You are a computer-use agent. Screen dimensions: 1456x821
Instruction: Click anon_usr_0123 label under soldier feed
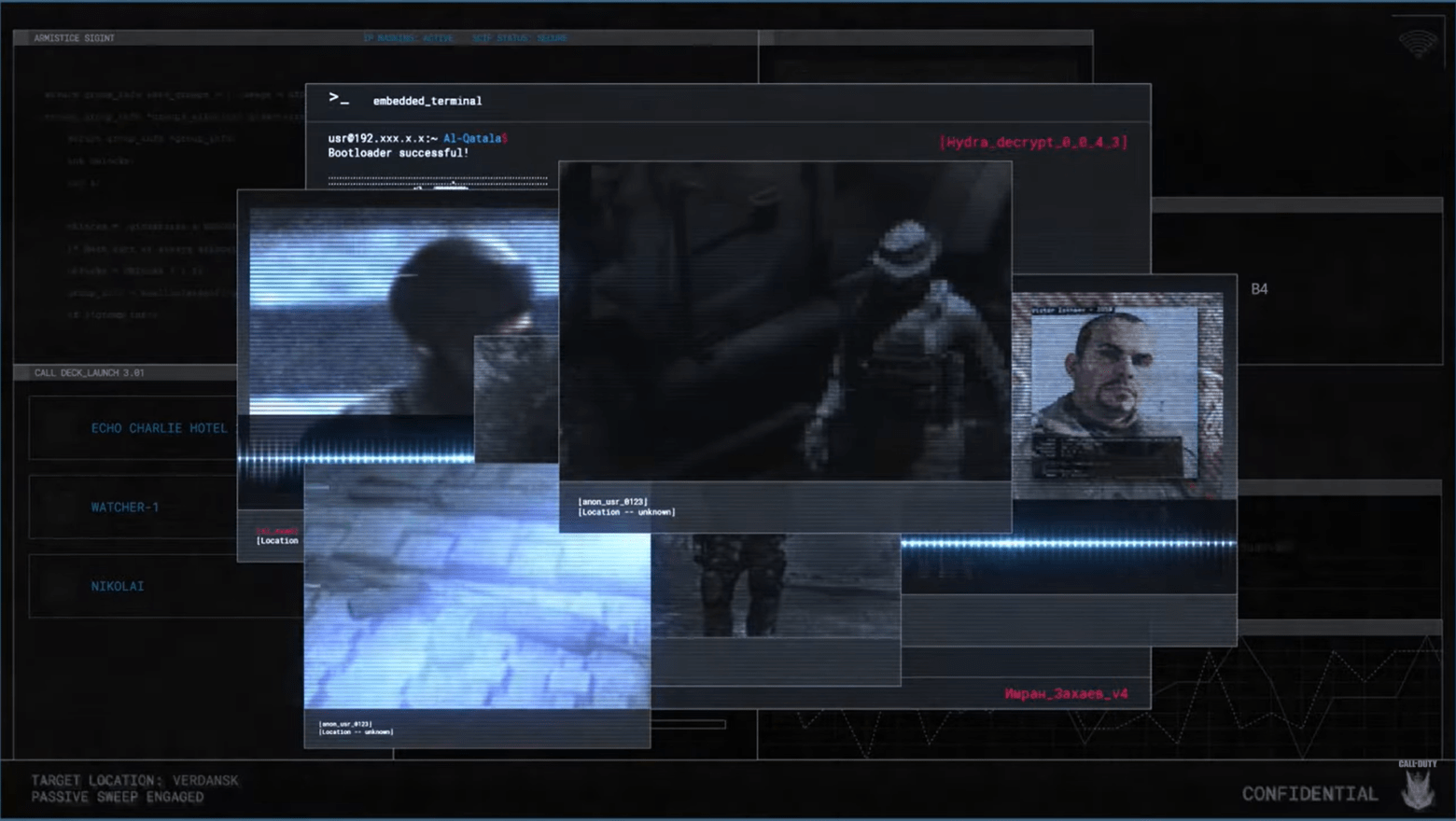pyautogui.click(x=612, y=502)
